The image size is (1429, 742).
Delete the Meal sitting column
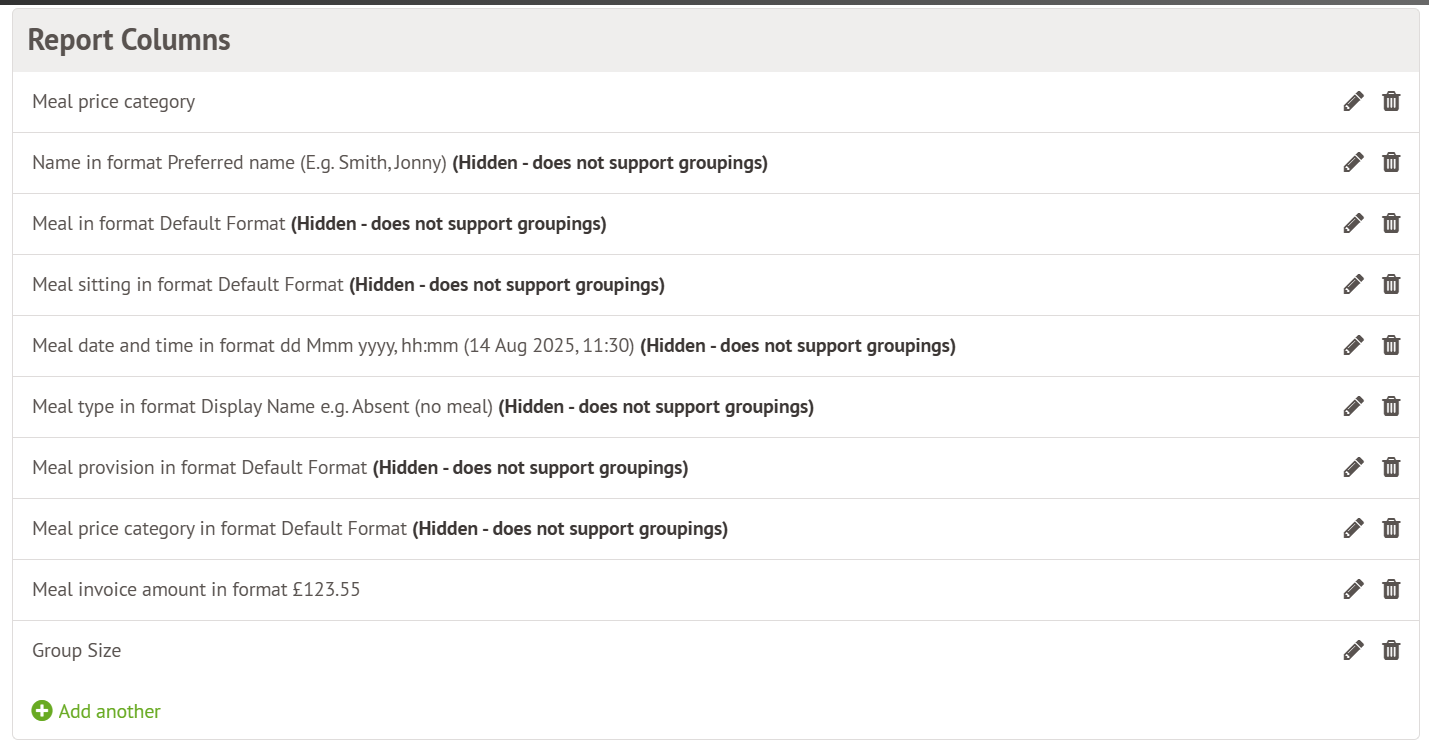pos(1391,284)
